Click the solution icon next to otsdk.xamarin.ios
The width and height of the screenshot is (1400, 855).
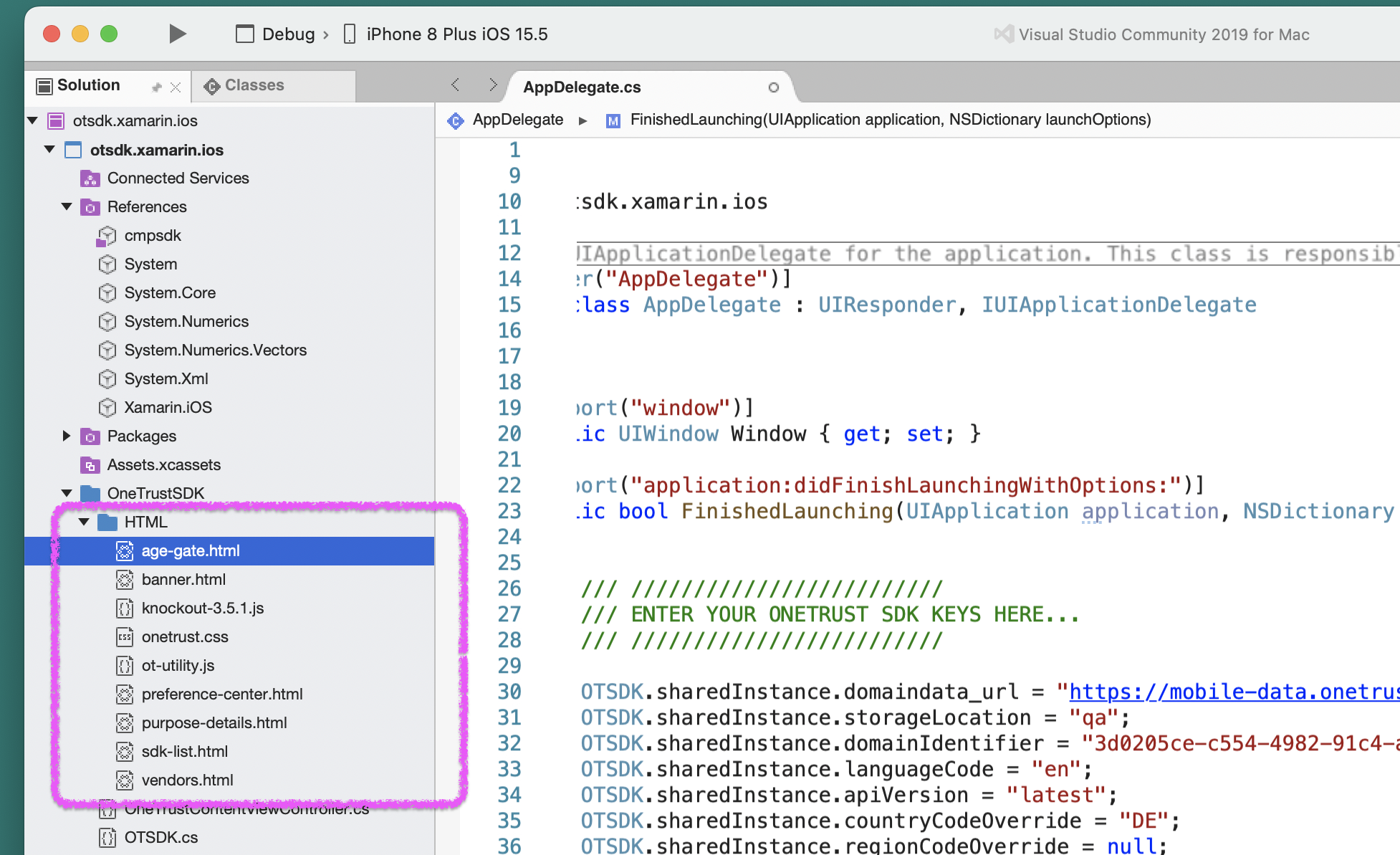point(56,120)
